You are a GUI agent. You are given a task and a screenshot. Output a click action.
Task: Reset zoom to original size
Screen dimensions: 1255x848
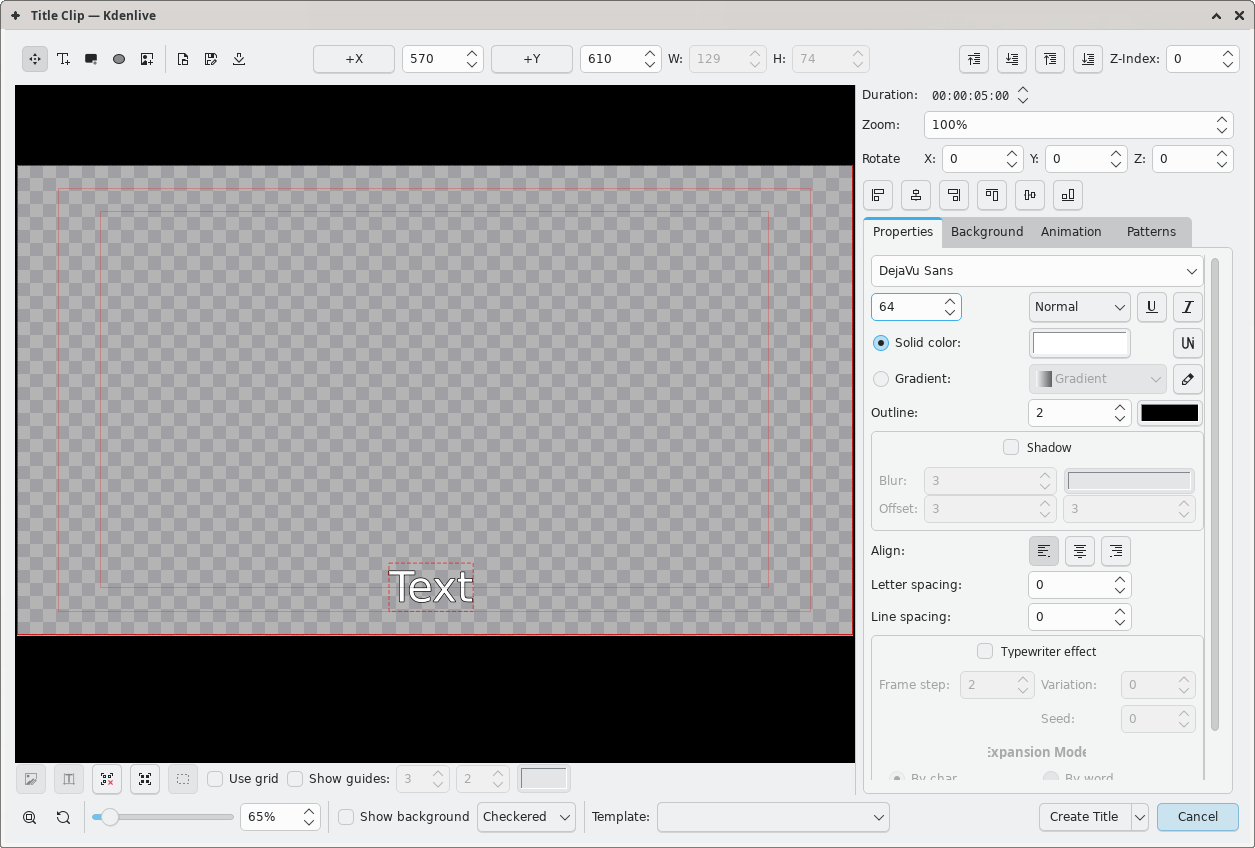tap(63, 817)
